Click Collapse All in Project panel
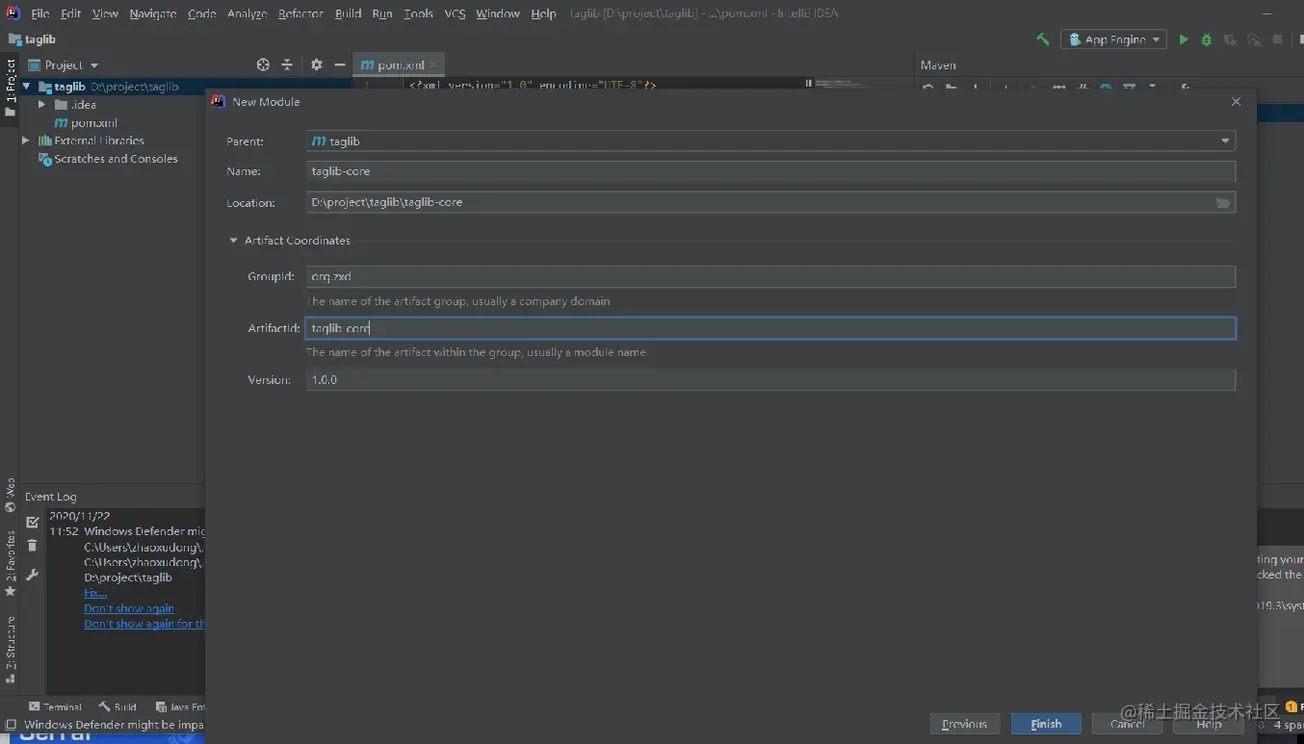The image size is (1304, 744). pyautogui.click(x=287, y=64)
